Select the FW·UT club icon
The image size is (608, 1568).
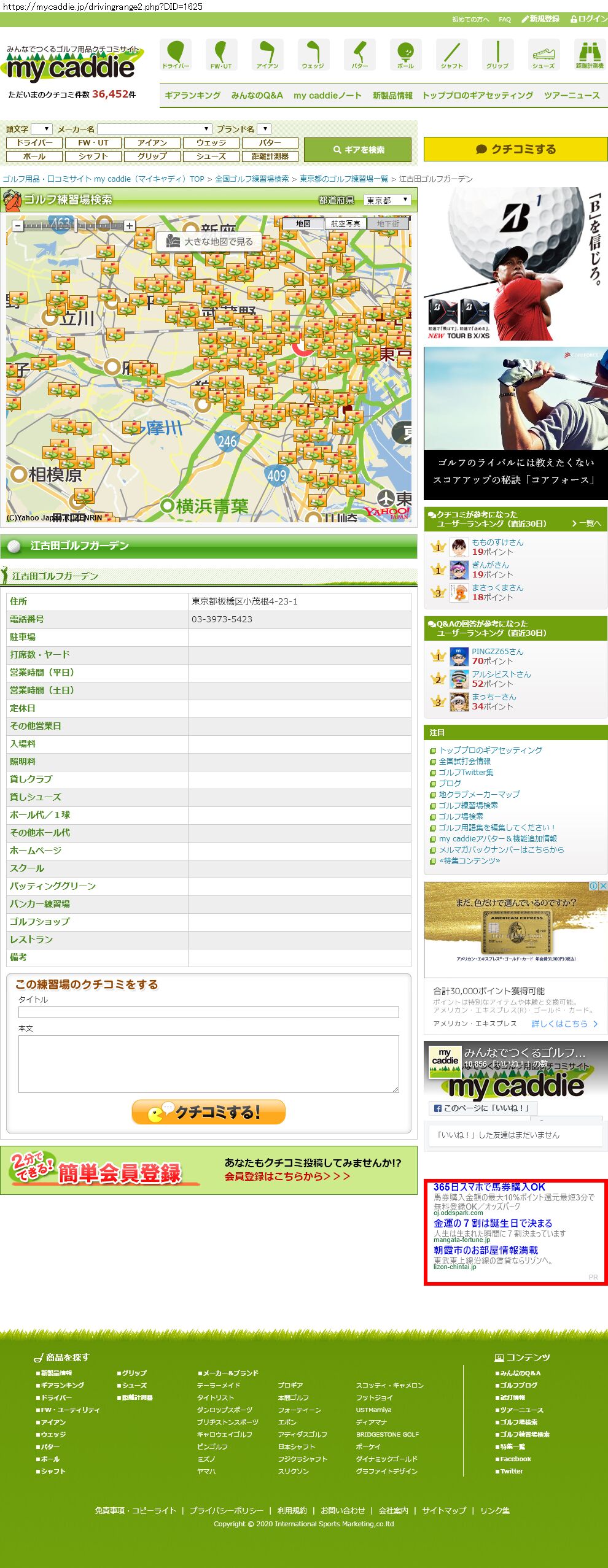click(x=221, y=55)
